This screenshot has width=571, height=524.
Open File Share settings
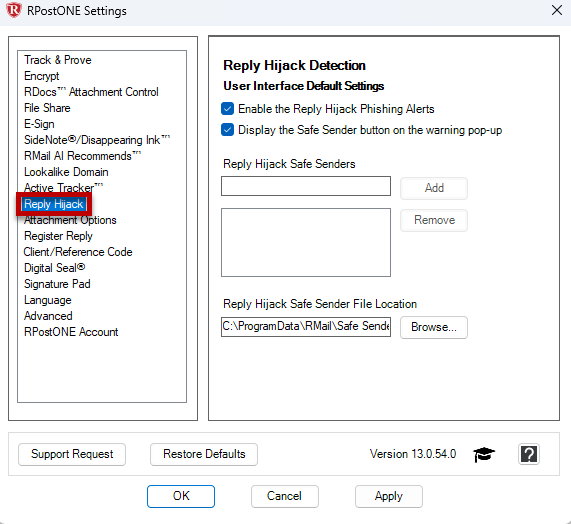coord(47,108)
